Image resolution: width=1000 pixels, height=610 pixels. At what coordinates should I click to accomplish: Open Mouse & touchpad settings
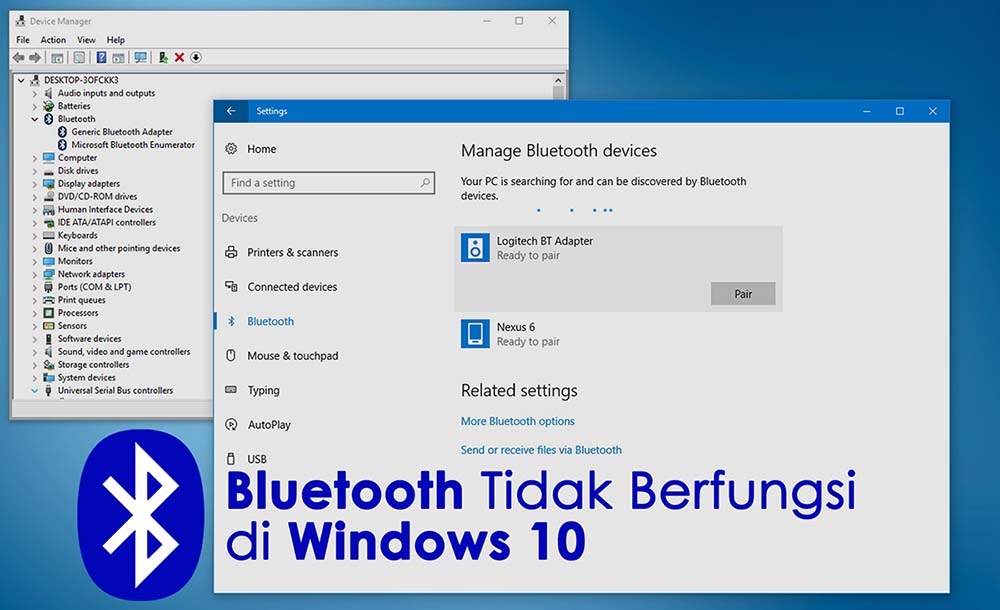(x=293, y=355)
